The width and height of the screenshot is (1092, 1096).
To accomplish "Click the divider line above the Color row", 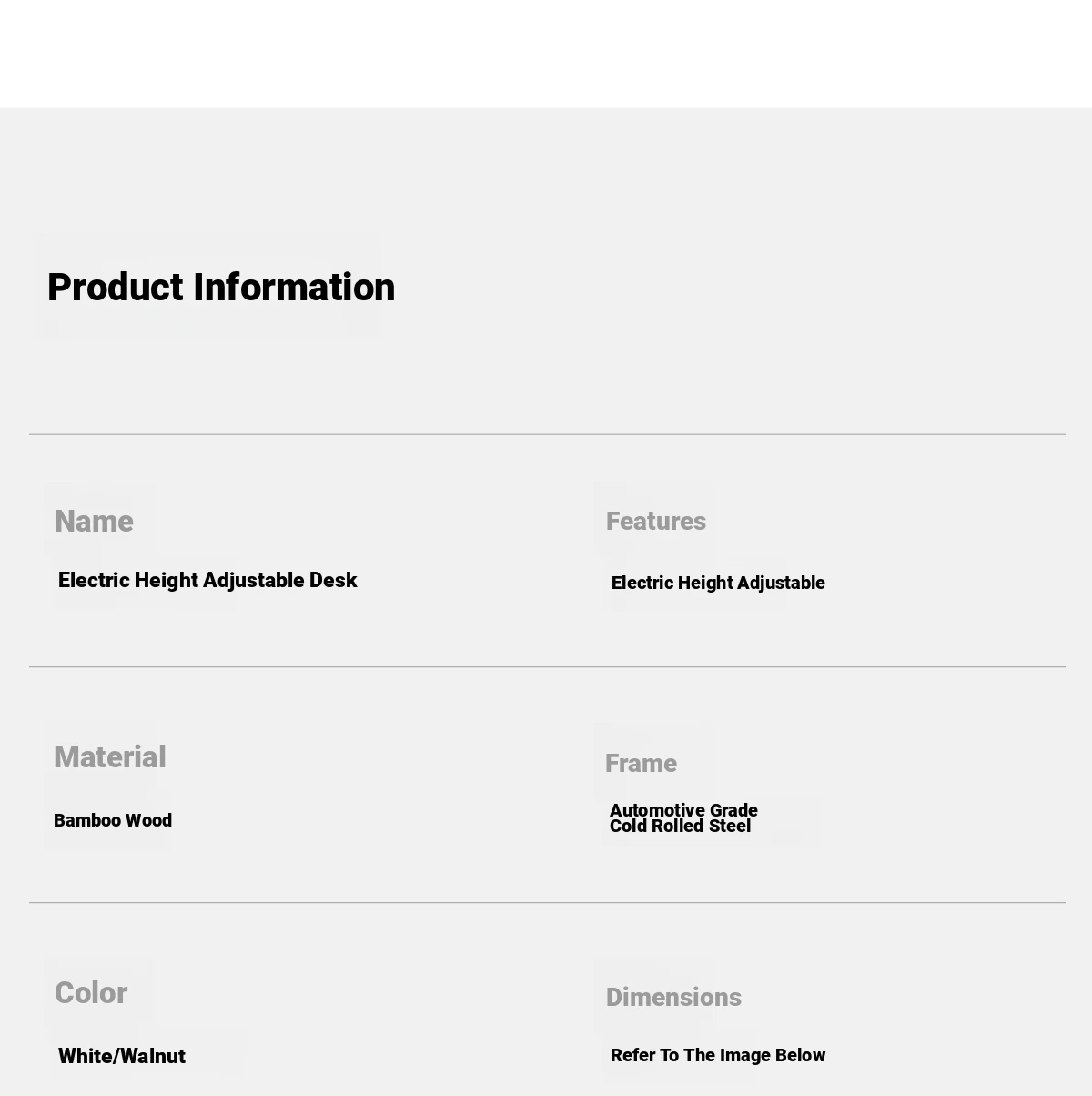I will coord(546,903).
